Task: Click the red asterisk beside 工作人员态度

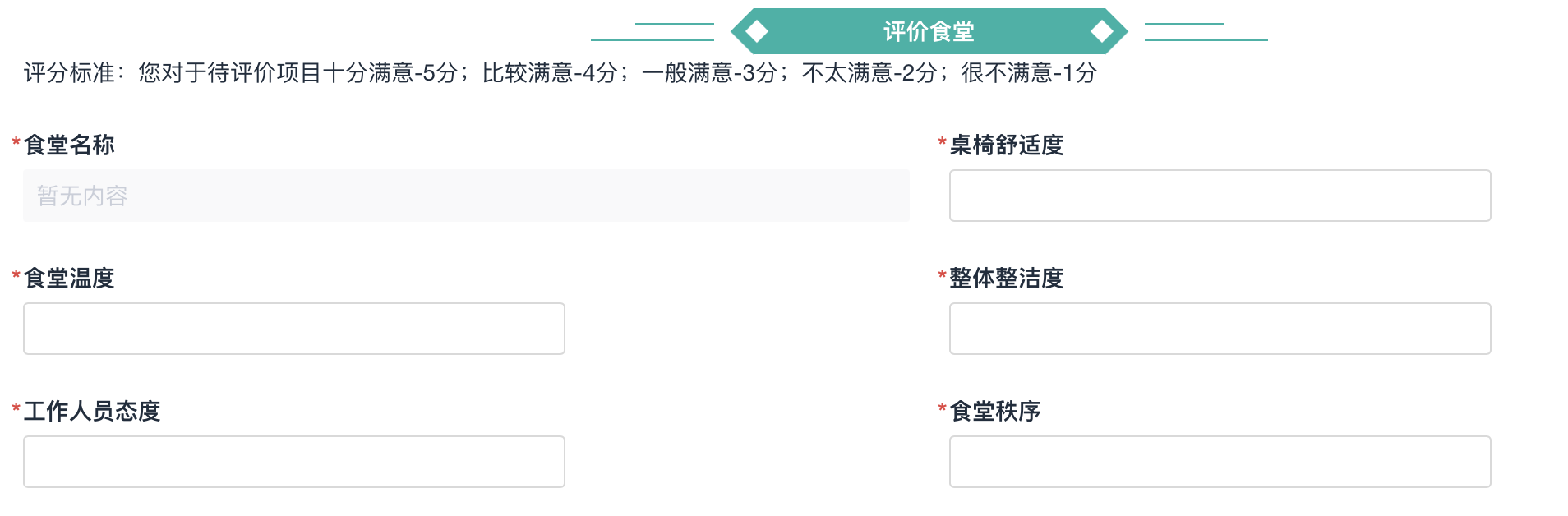Action: click(x=16, y=409)
